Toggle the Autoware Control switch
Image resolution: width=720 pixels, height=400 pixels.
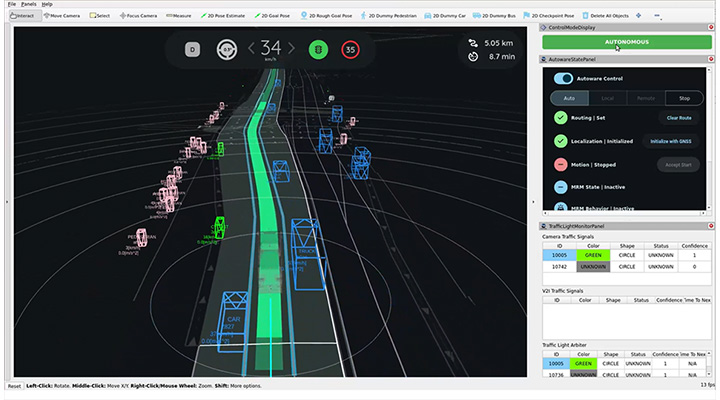point(563,79)
